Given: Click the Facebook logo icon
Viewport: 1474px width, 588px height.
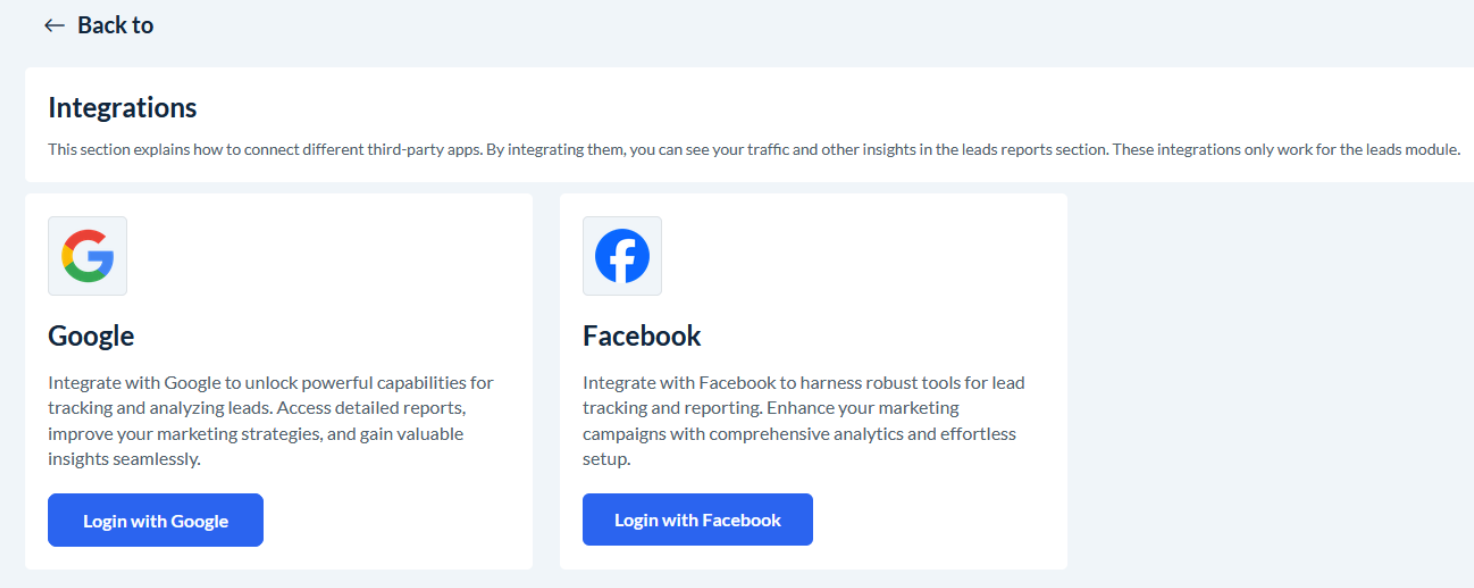Looking at the screenshot, I should (622, 256).
